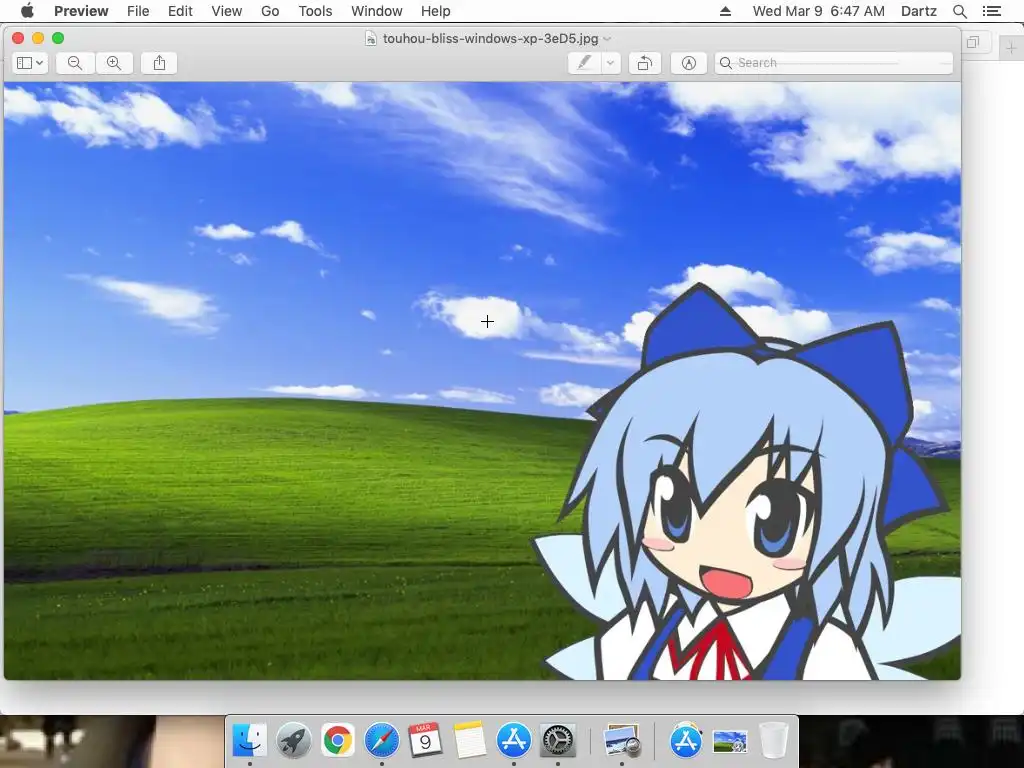
Task: Show tab overview in the background window
Action: [973, 43]
